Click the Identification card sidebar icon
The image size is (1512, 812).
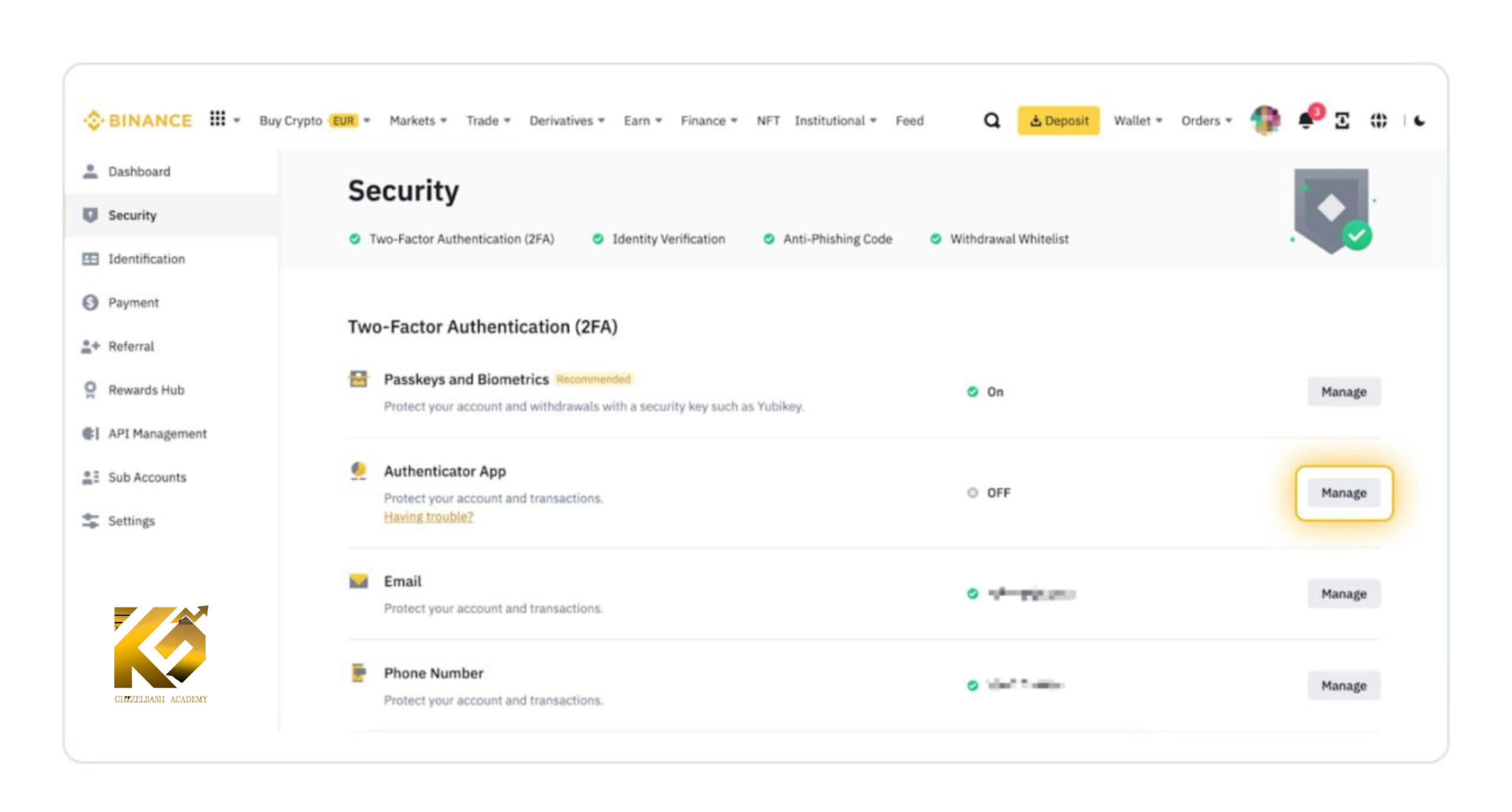click(90, 259)
